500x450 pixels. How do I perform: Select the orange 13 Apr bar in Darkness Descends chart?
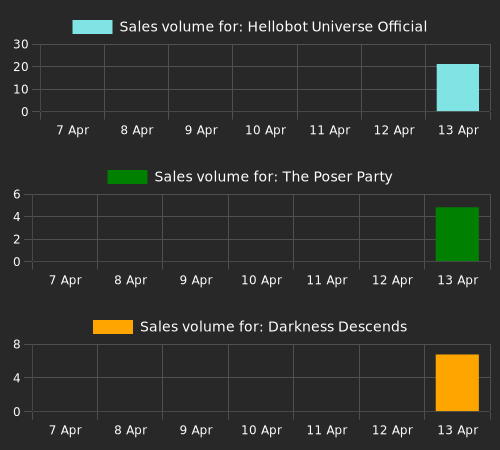pyautogui.click(x=457, y=383)
